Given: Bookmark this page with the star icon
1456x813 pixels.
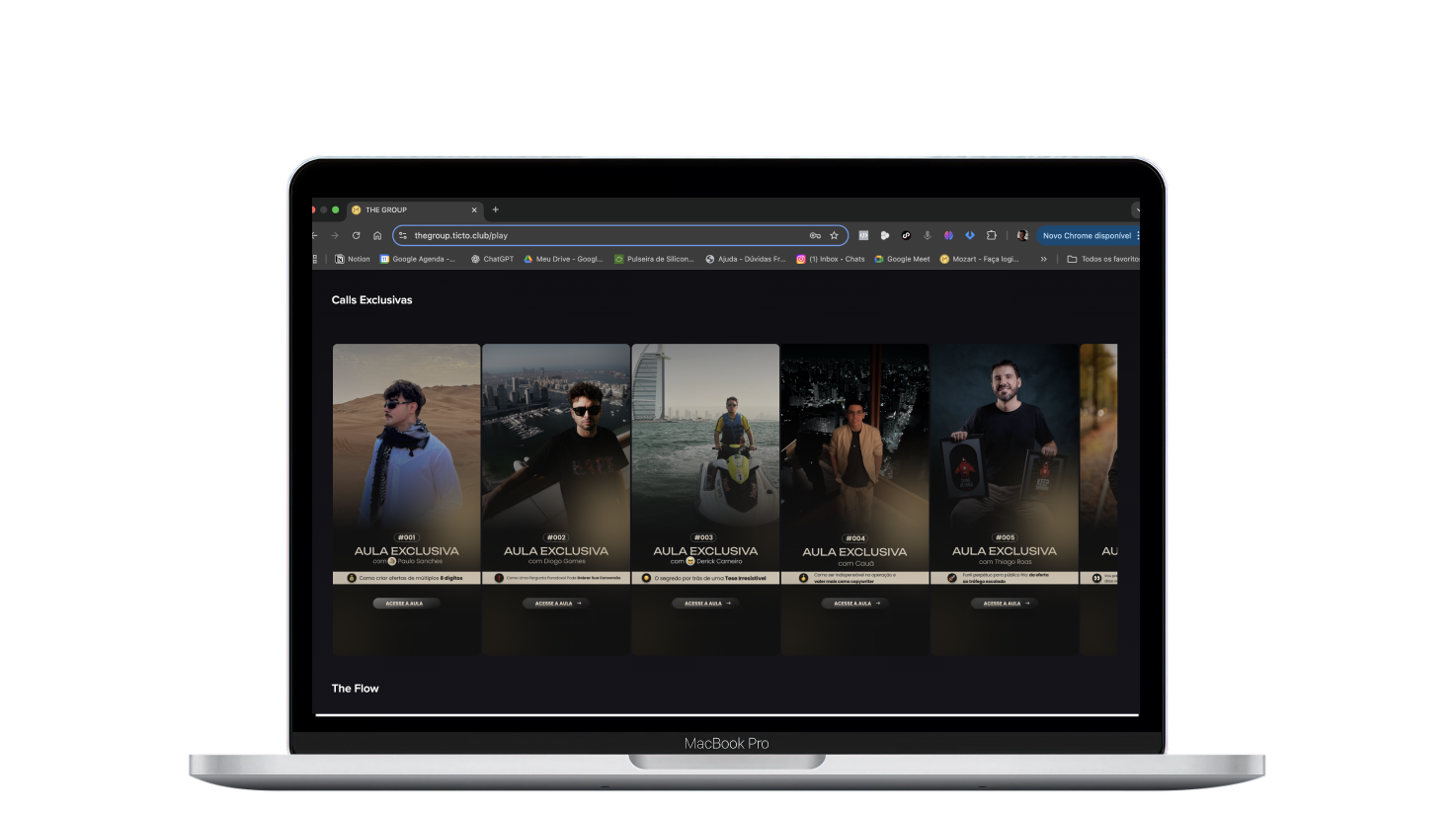Looking at the screenshot, I should (x=834, y=235).
